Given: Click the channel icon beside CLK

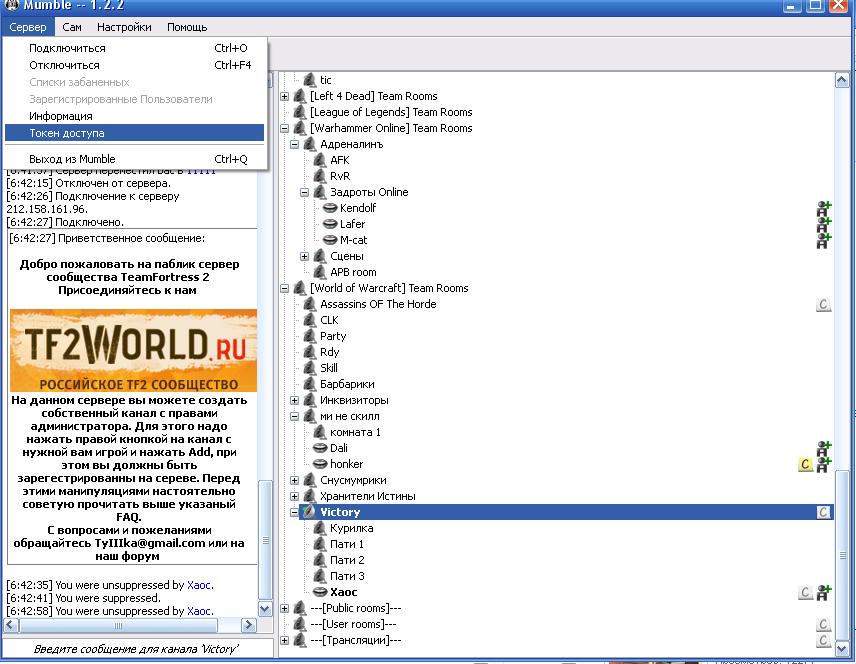Looking at the screenshot, I should (x=310, y=320).
